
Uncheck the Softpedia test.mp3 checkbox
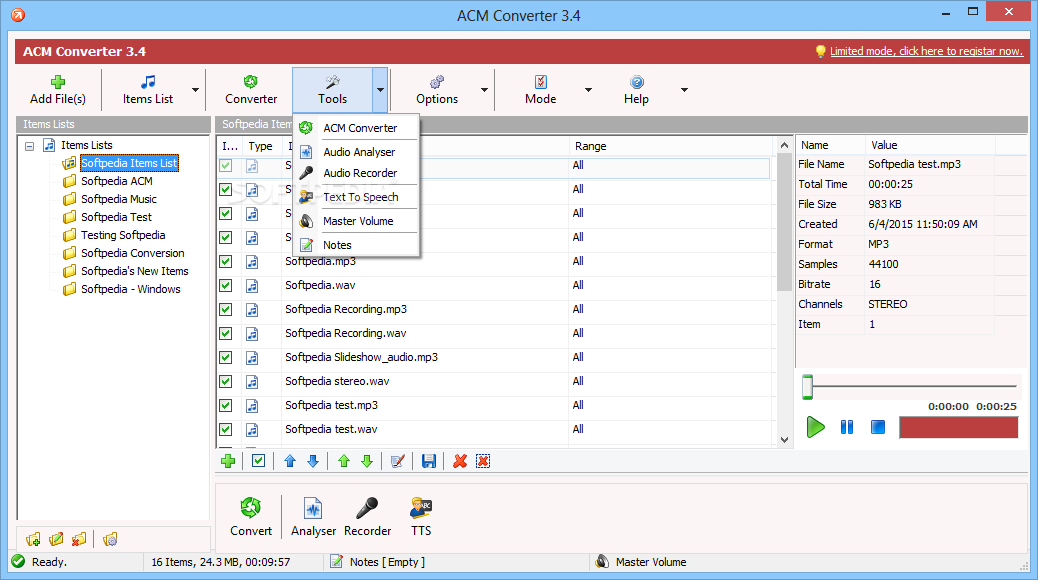[x=226, y=405]
